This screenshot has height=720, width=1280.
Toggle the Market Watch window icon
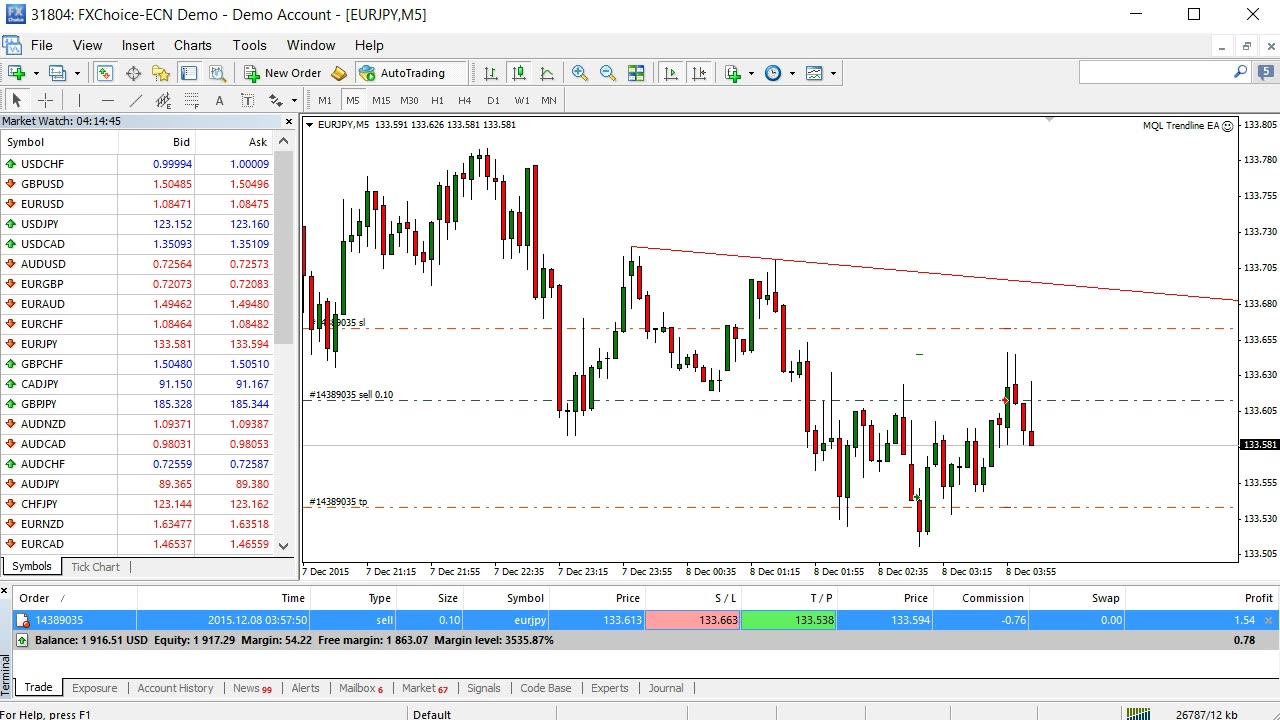(105, 73)
